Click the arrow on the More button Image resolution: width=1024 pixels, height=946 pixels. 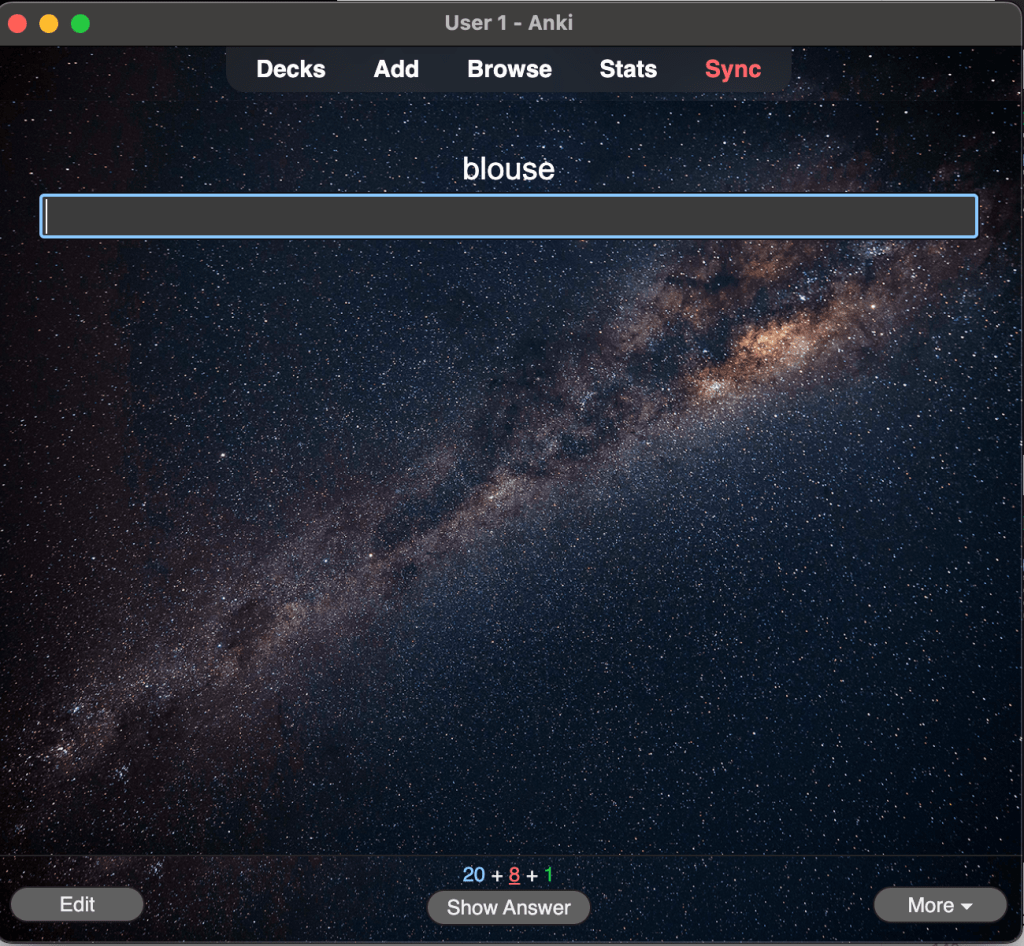pyautogui.click(x=966, y=906)
